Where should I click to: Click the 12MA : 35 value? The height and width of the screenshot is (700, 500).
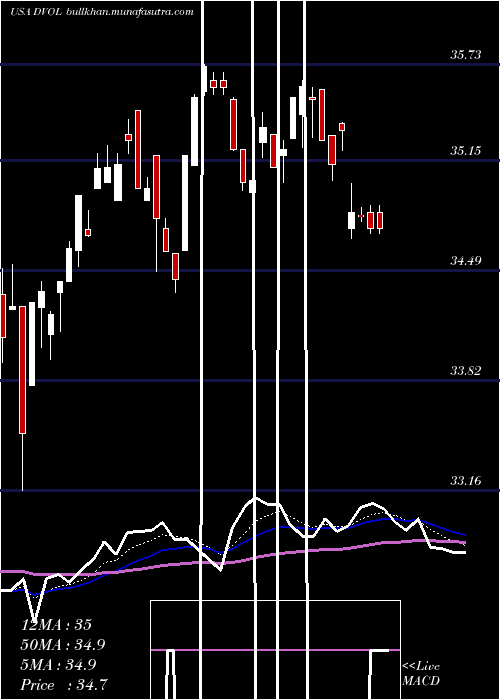56,625
